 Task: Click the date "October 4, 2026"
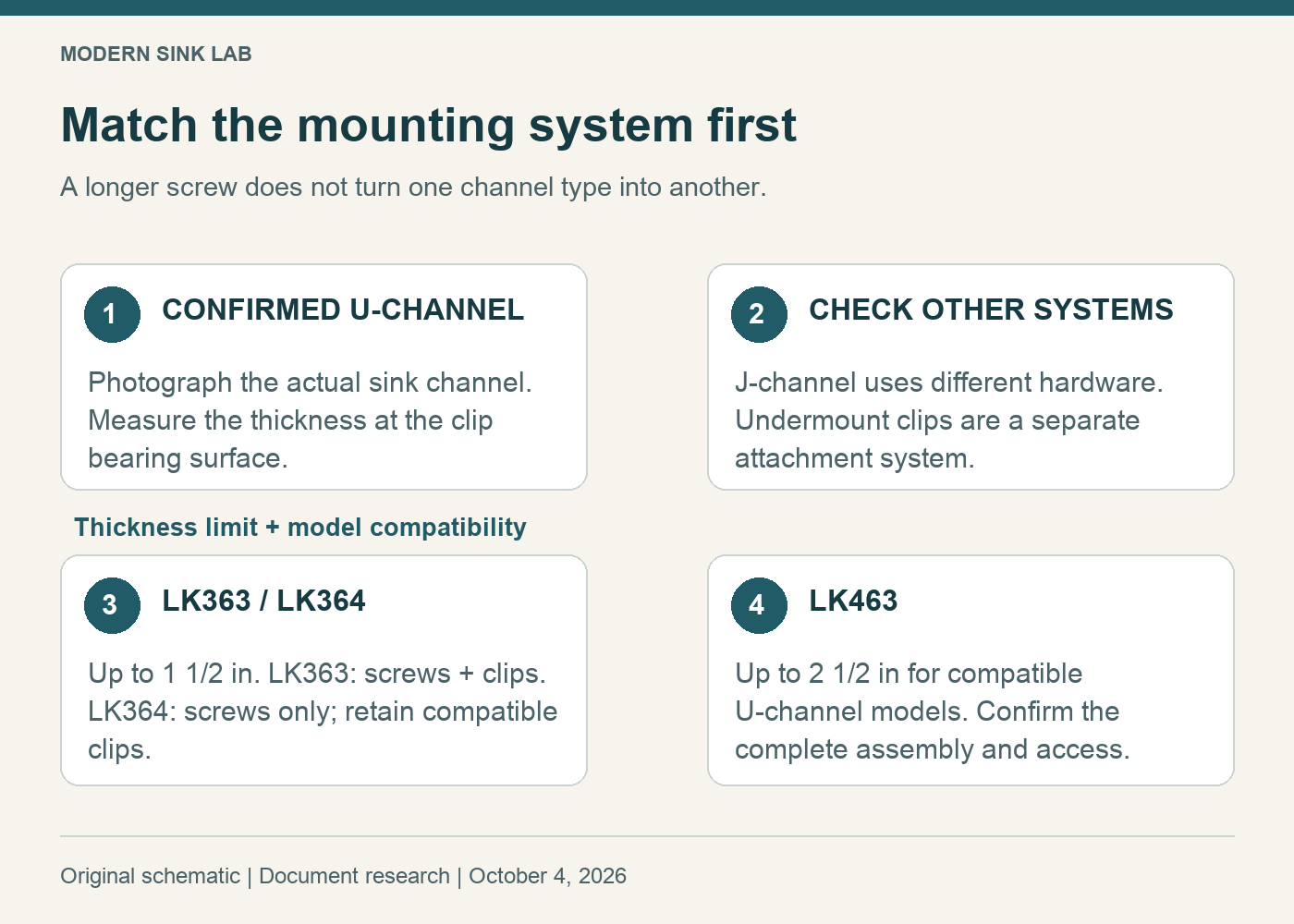[x=547, y=876]
